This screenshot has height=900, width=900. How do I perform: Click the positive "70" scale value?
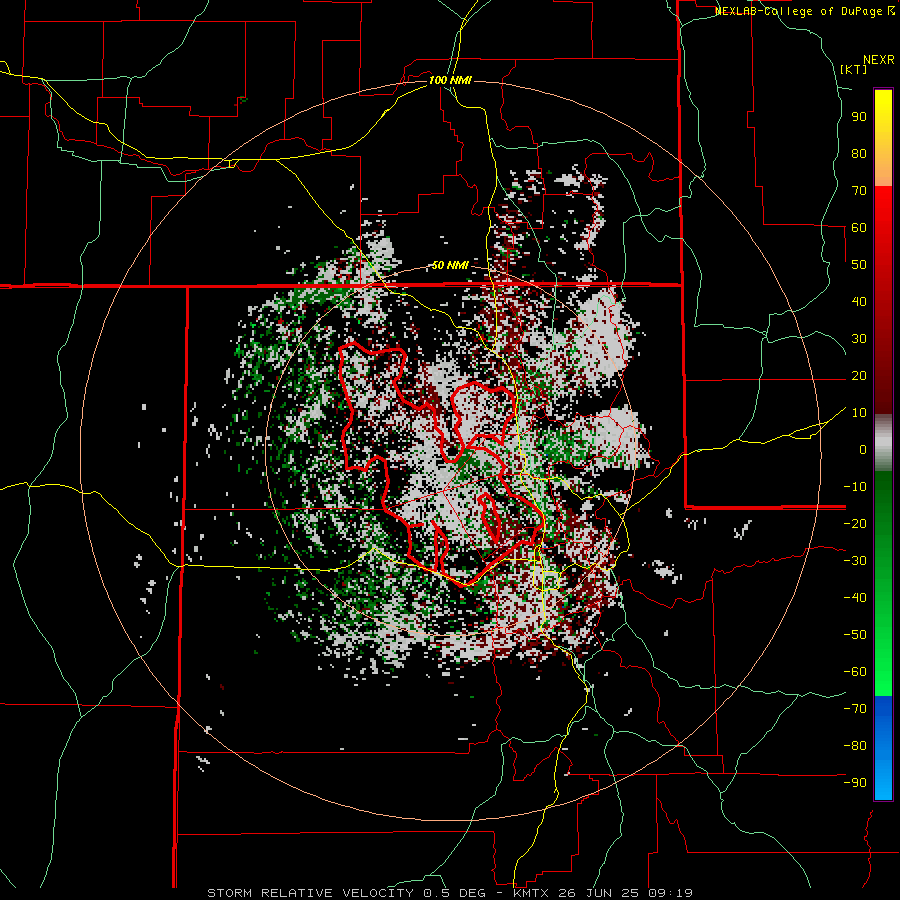tap(859, 191)
